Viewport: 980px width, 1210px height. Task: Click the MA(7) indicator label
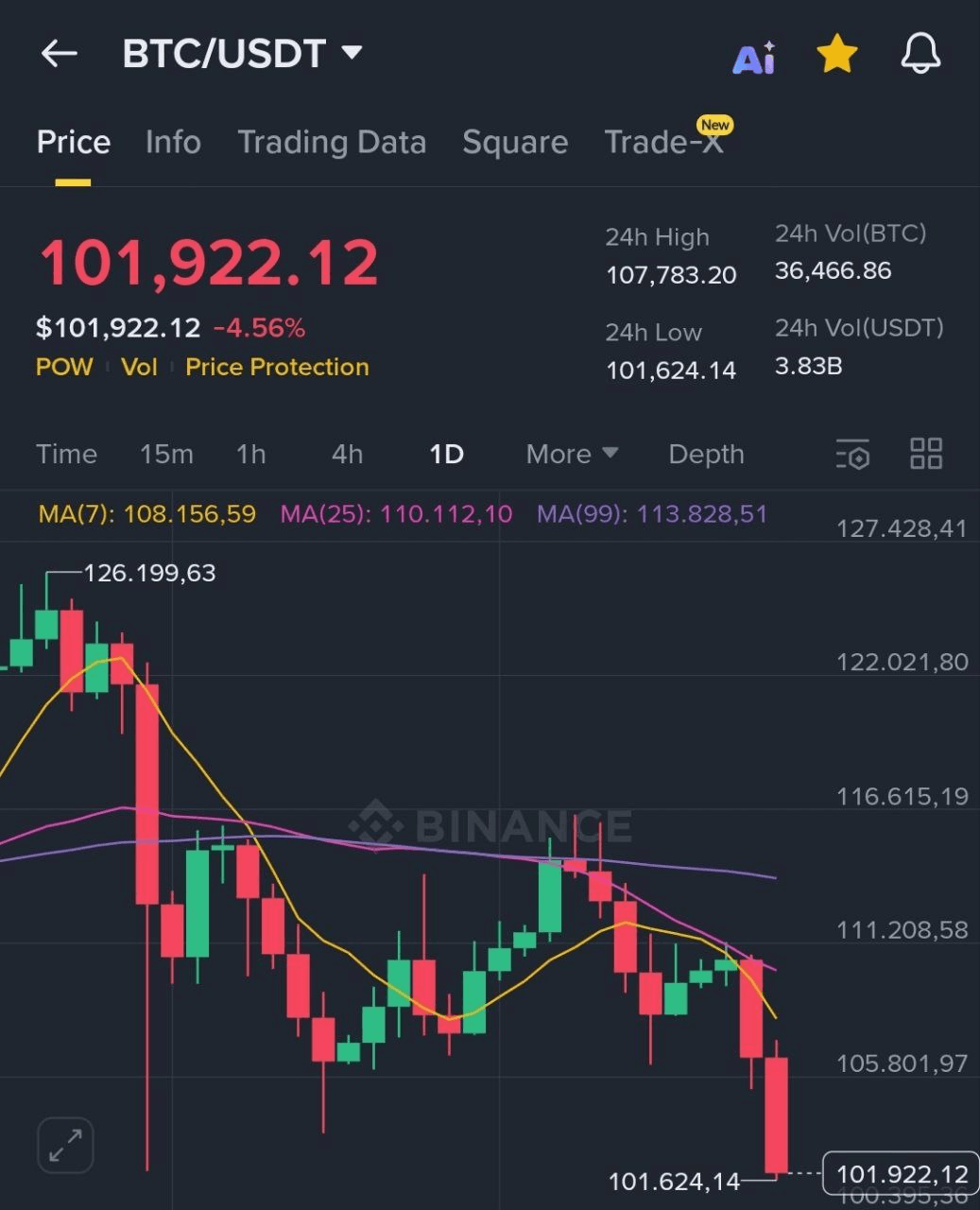pos(146,514)
